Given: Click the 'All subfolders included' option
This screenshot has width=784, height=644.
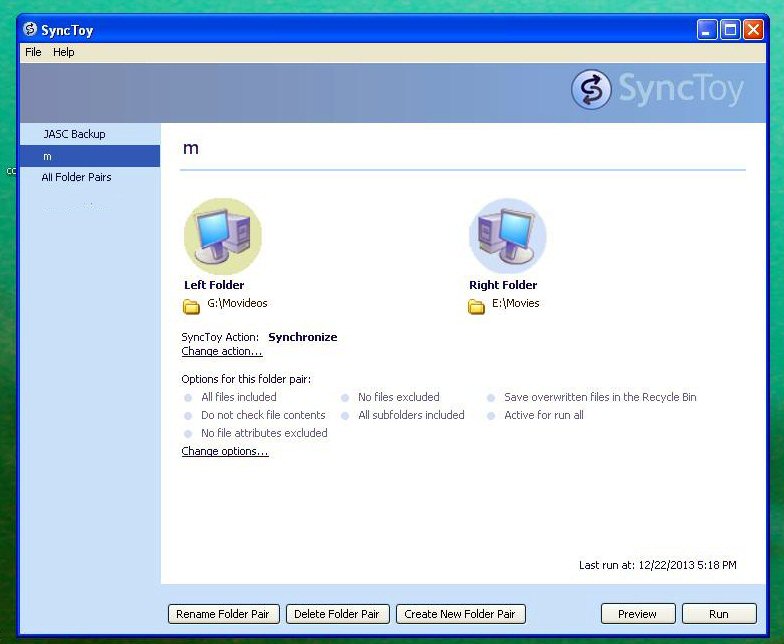Looking at the screenshot, I should tap(411, 415).
